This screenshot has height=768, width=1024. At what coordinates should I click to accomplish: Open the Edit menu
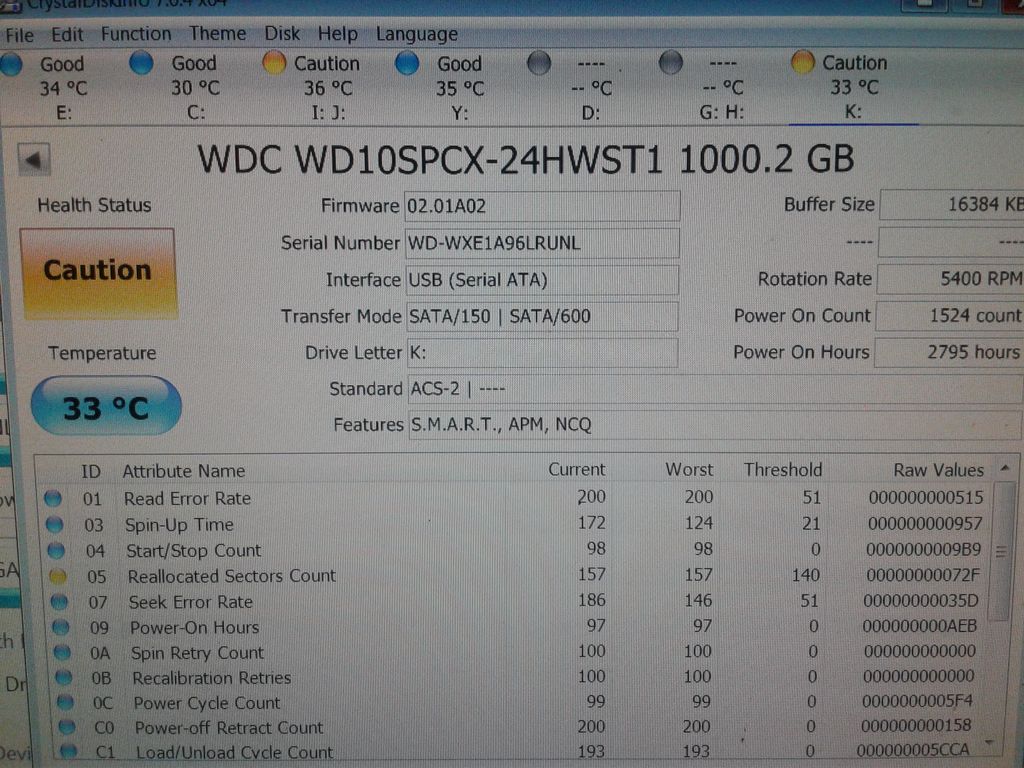67,34
